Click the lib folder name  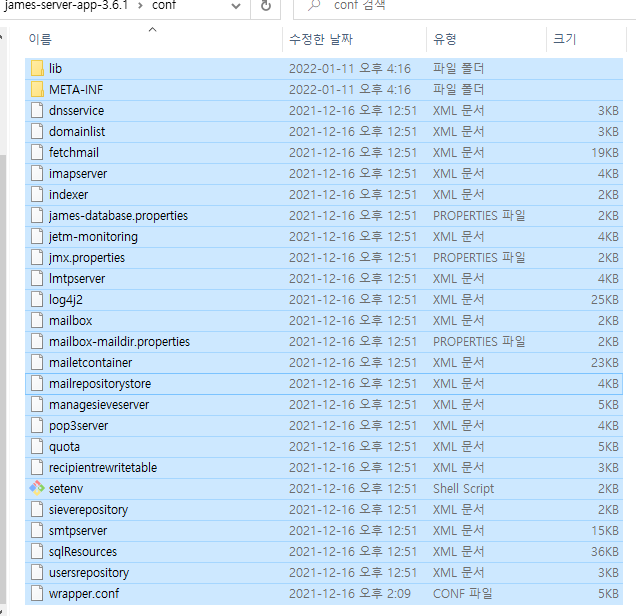55,69
